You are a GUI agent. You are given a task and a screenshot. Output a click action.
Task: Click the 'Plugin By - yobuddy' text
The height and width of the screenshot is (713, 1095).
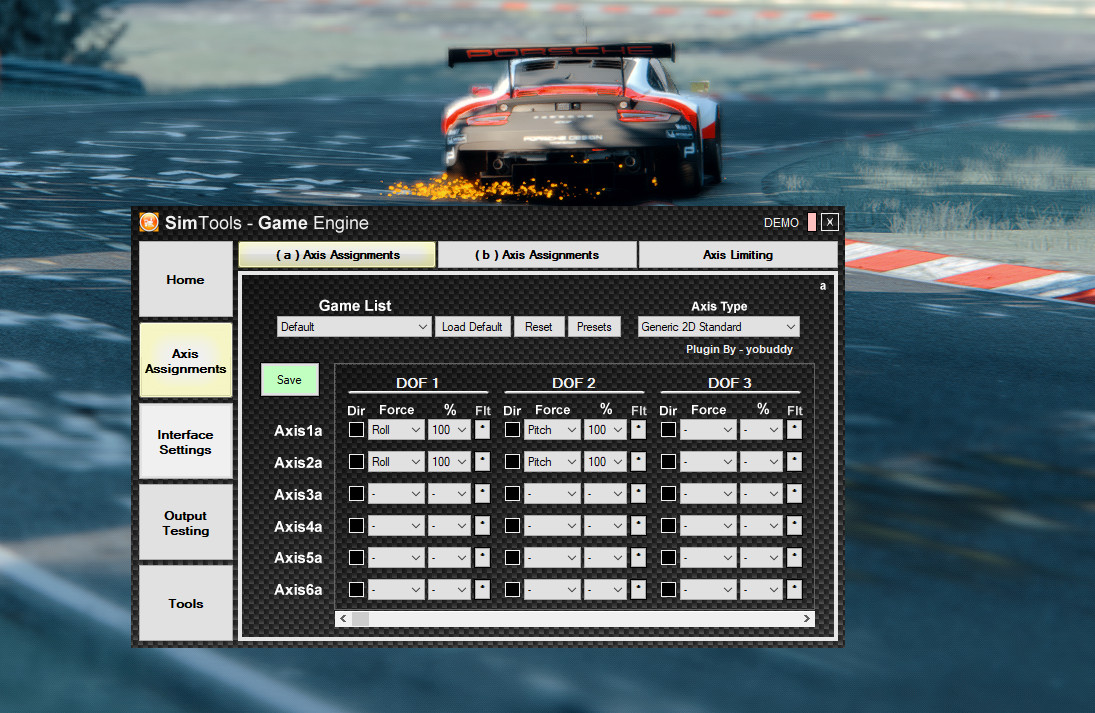pyautogui.click(x=739, y=349)
